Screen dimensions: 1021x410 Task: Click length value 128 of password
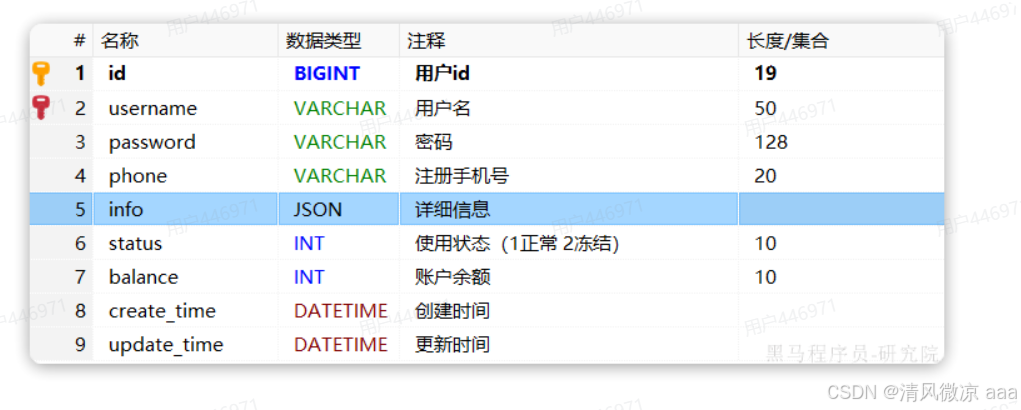coord(771,141)
